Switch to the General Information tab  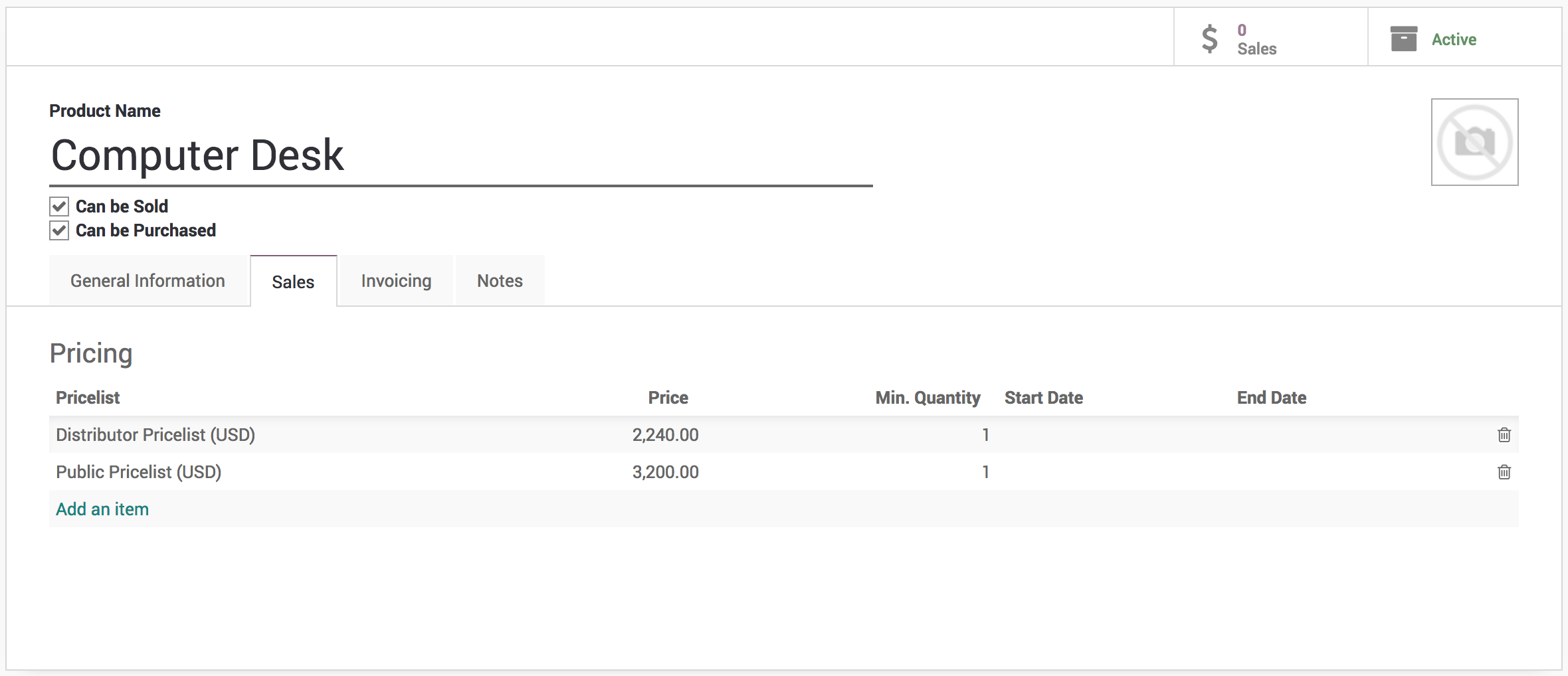[147, 281]
